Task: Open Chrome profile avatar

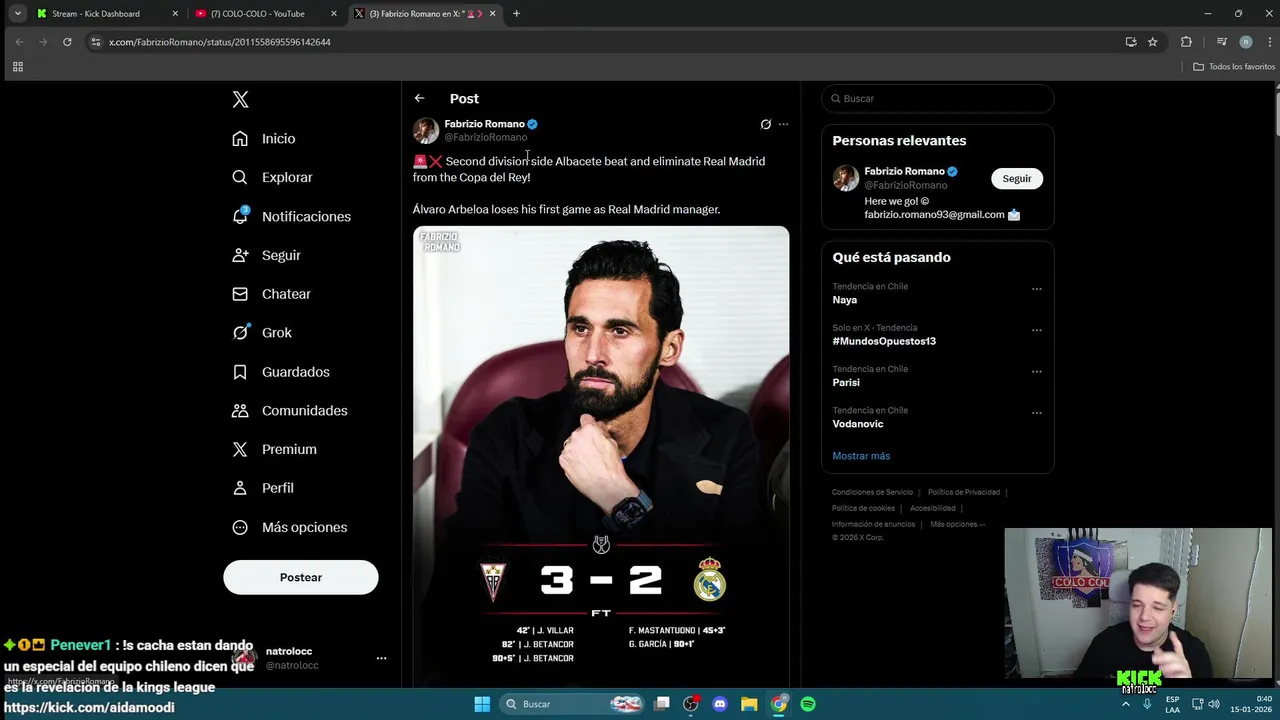Action: click(x=1246, y=42)
